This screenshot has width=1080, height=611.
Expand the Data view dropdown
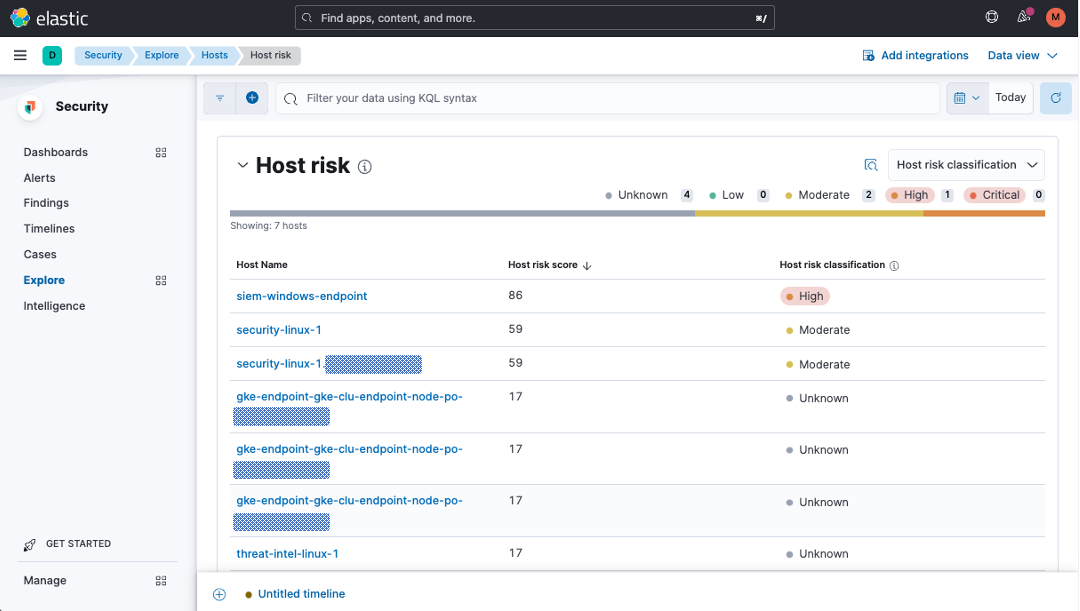(x=1022, y=55)
